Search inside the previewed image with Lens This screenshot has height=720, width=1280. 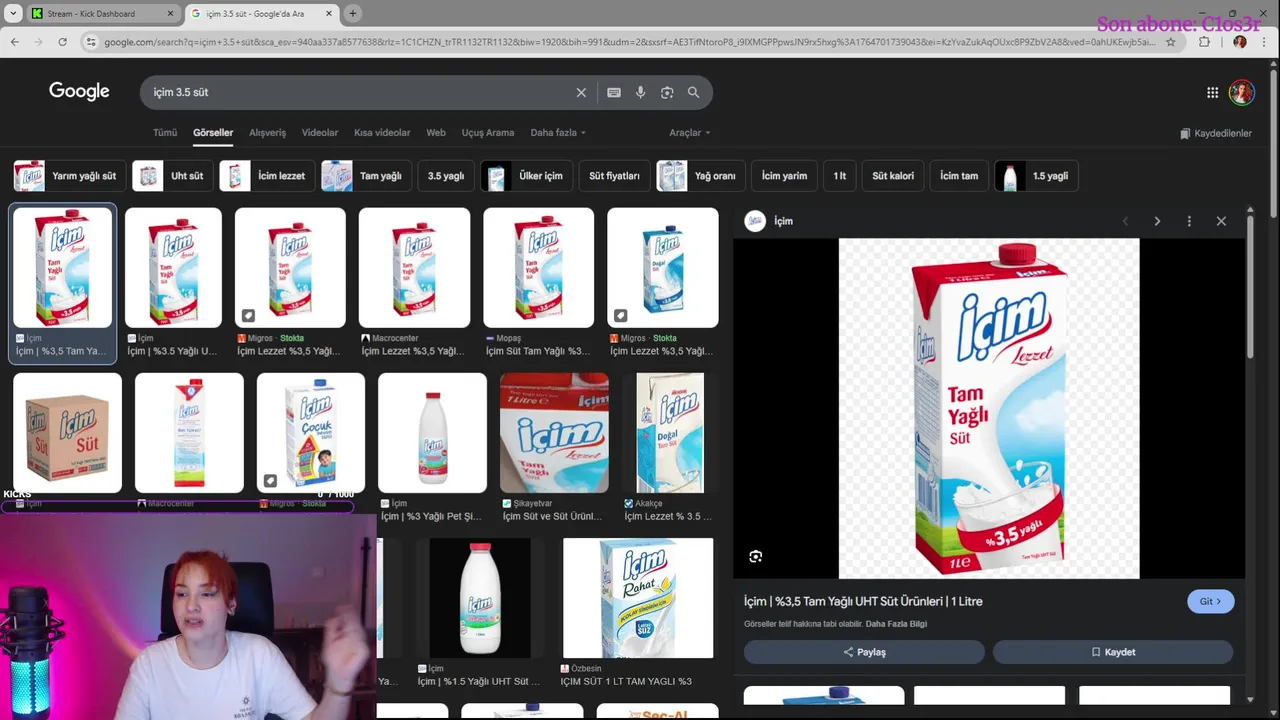[x=756, y=557]
